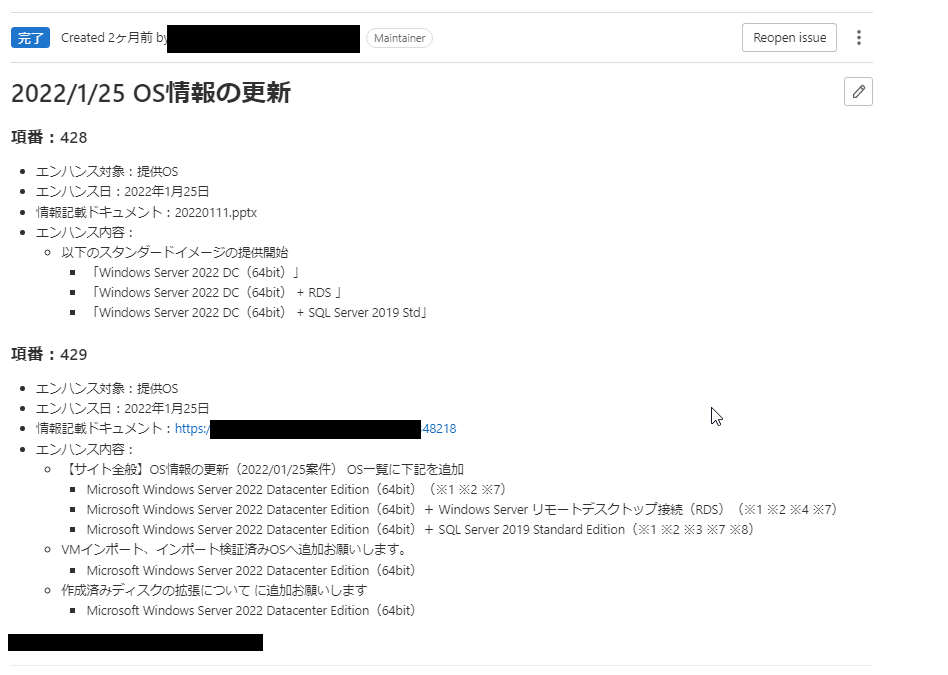This screenshot has height=675, width=948.
Task: Click エンハンス対象：提供OS under 項番 428
Action: point(107,172)
